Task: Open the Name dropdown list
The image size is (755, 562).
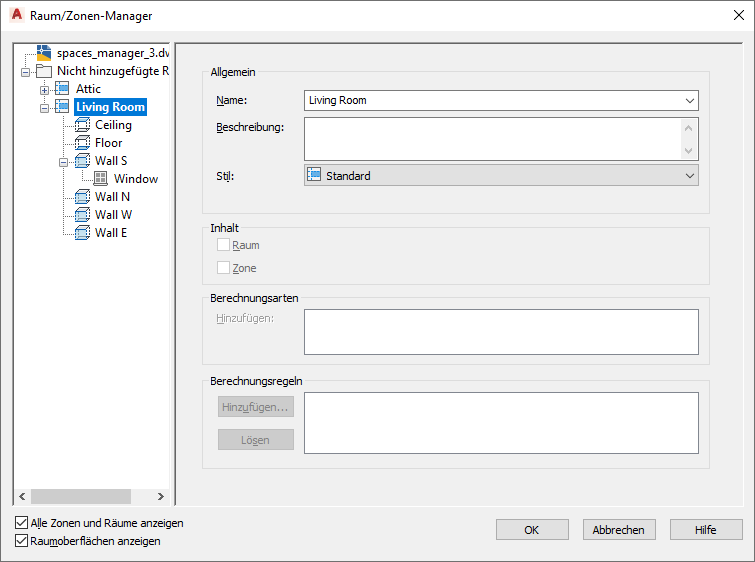Action: tap(689, 100)
